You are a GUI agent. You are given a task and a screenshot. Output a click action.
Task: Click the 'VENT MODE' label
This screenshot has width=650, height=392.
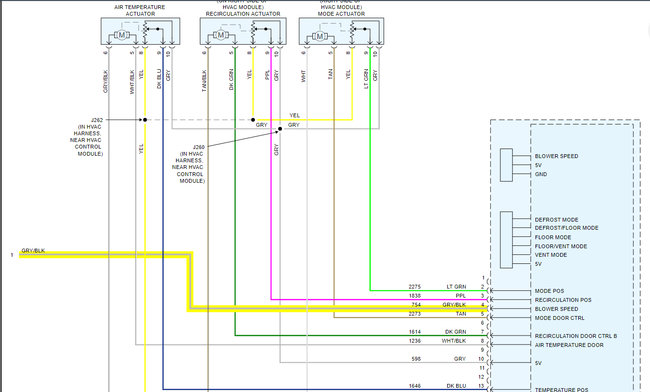pos(551,255)
